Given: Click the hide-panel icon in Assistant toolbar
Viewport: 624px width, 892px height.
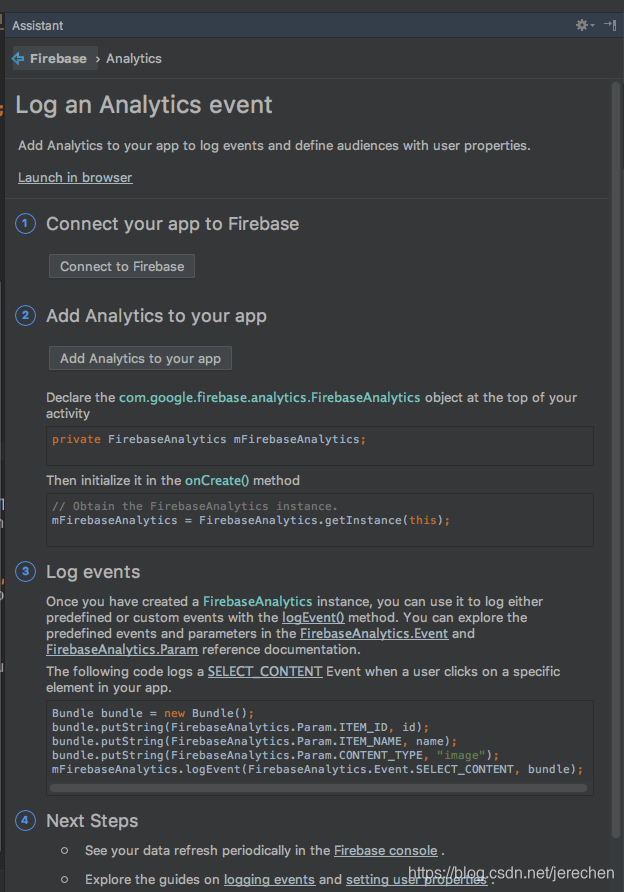Looking at the screenshot, I should pyautogui.click(x=609, y=25).
